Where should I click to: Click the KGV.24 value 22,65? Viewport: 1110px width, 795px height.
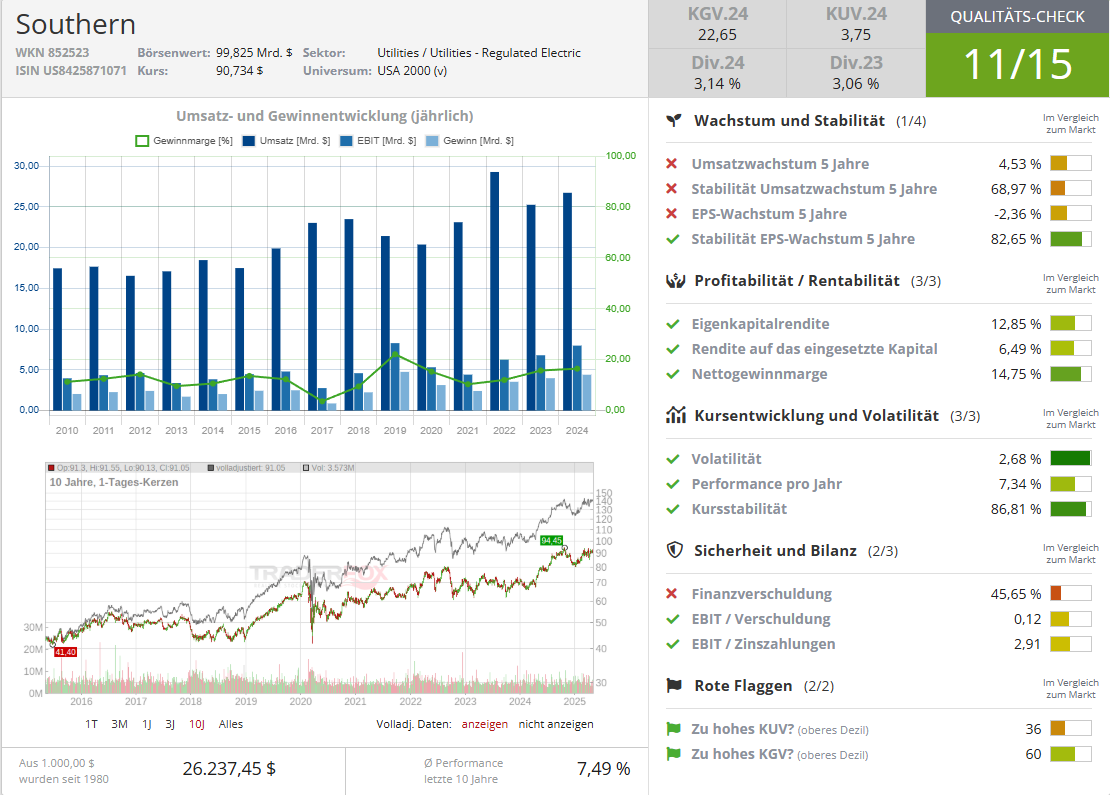pos(717,35)
